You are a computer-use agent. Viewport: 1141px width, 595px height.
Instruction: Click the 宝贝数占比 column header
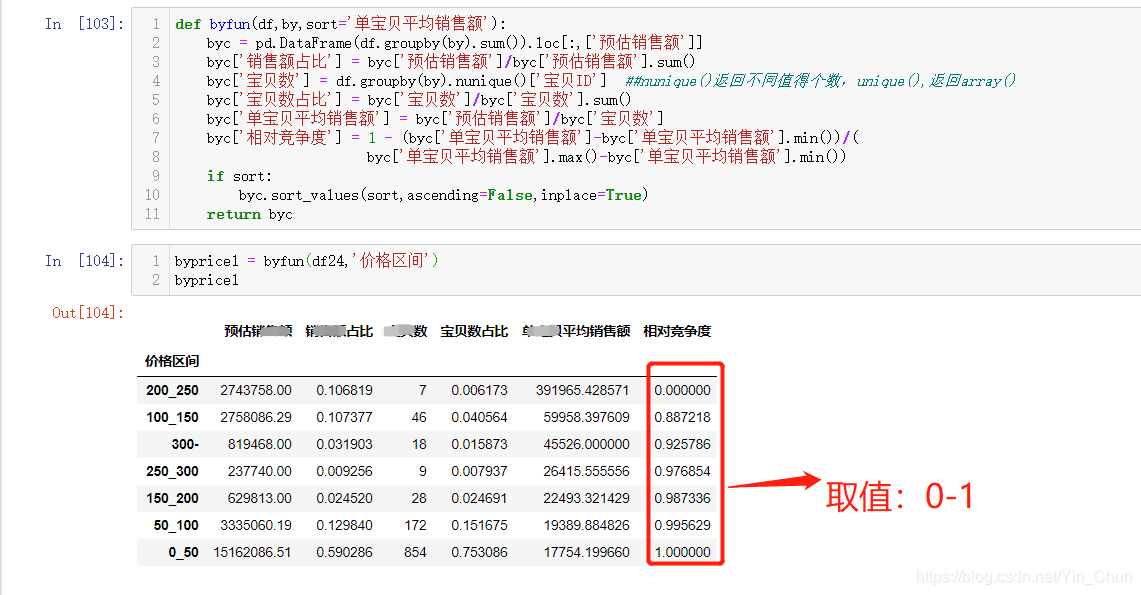point(474,331)
